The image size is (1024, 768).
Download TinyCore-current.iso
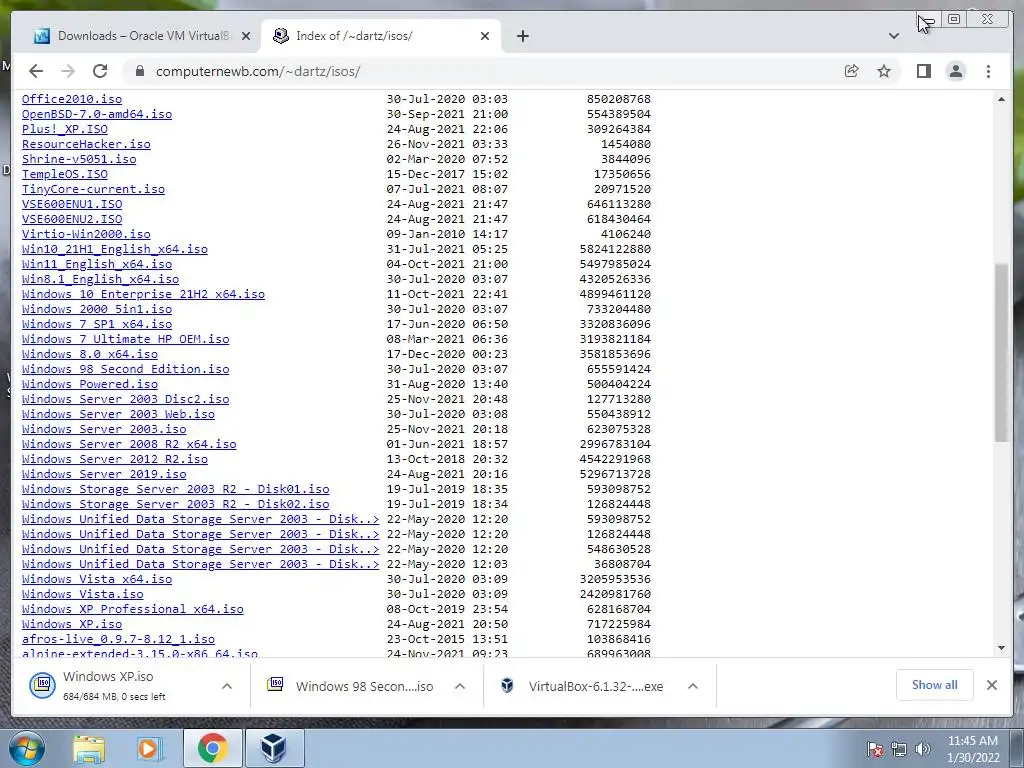tap(93, 189)
